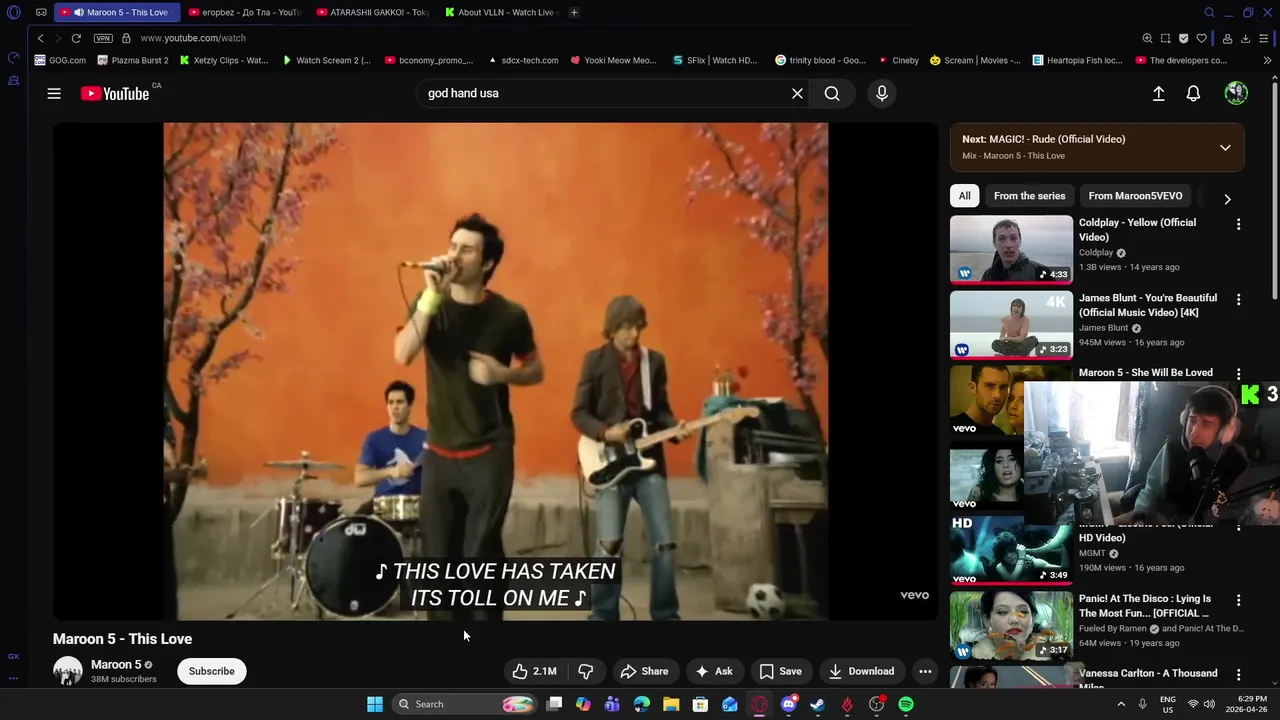This screenshot has width=1280, height=720.
Task: Open Maroon 5 channel avatar
Action: click(x=68, y=671)
